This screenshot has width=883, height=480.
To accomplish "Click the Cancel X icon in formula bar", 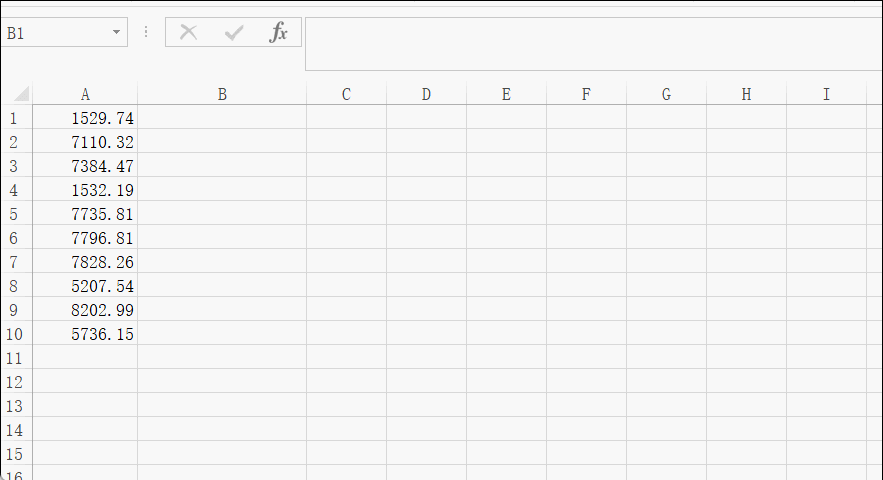I will [188, 33].
